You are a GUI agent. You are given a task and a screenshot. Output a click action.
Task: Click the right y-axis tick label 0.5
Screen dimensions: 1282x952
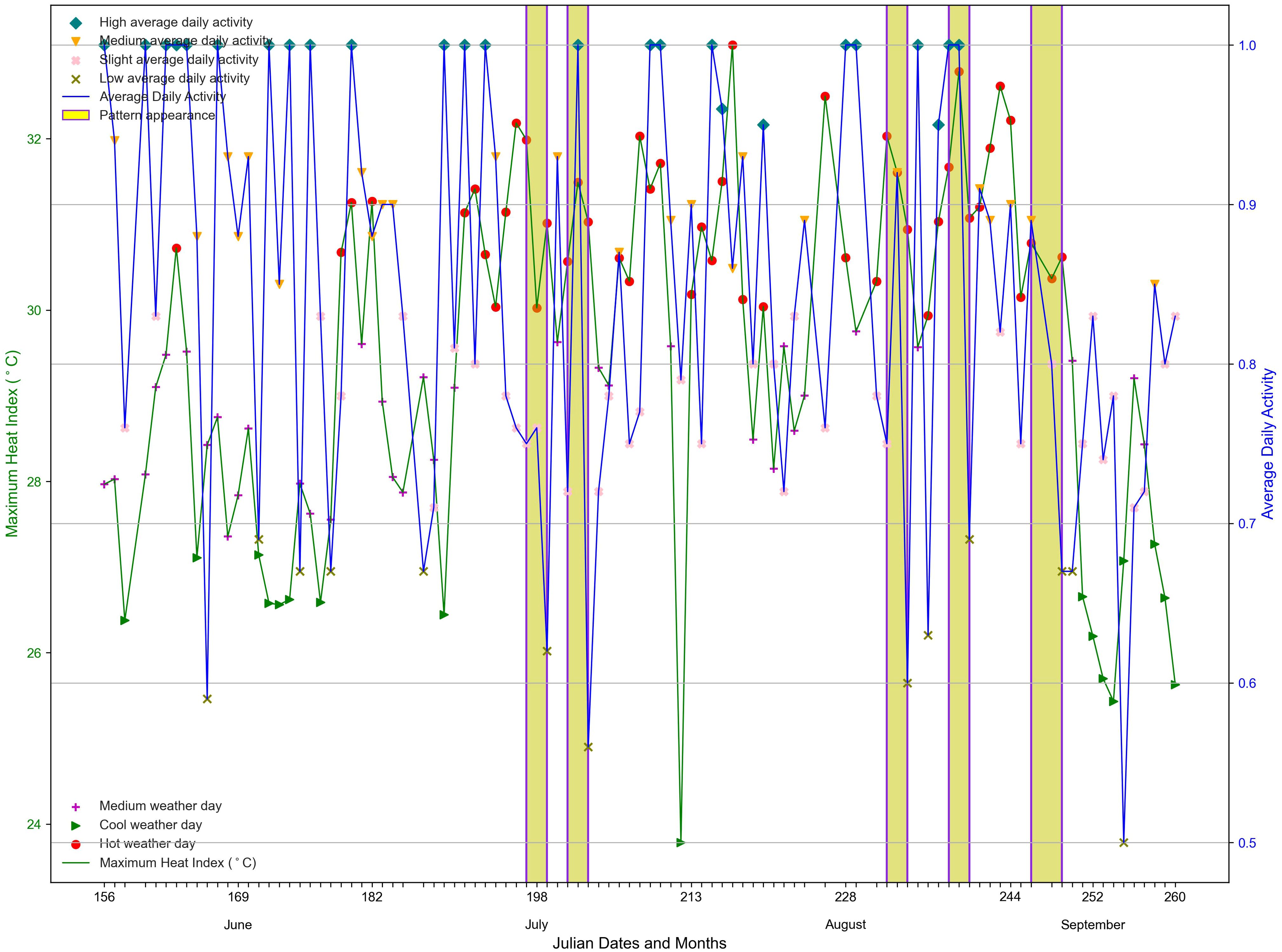tap(1247, 843)
